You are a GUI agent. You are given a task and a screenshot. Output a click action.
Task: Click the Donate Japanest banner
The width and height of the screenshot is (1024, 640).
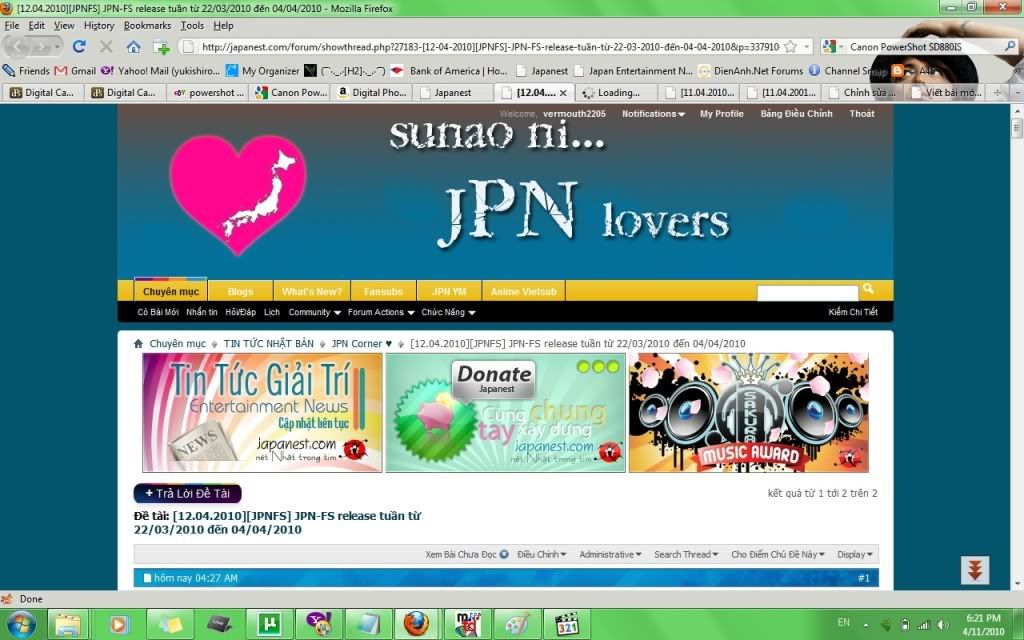click(x=505, y=412)
